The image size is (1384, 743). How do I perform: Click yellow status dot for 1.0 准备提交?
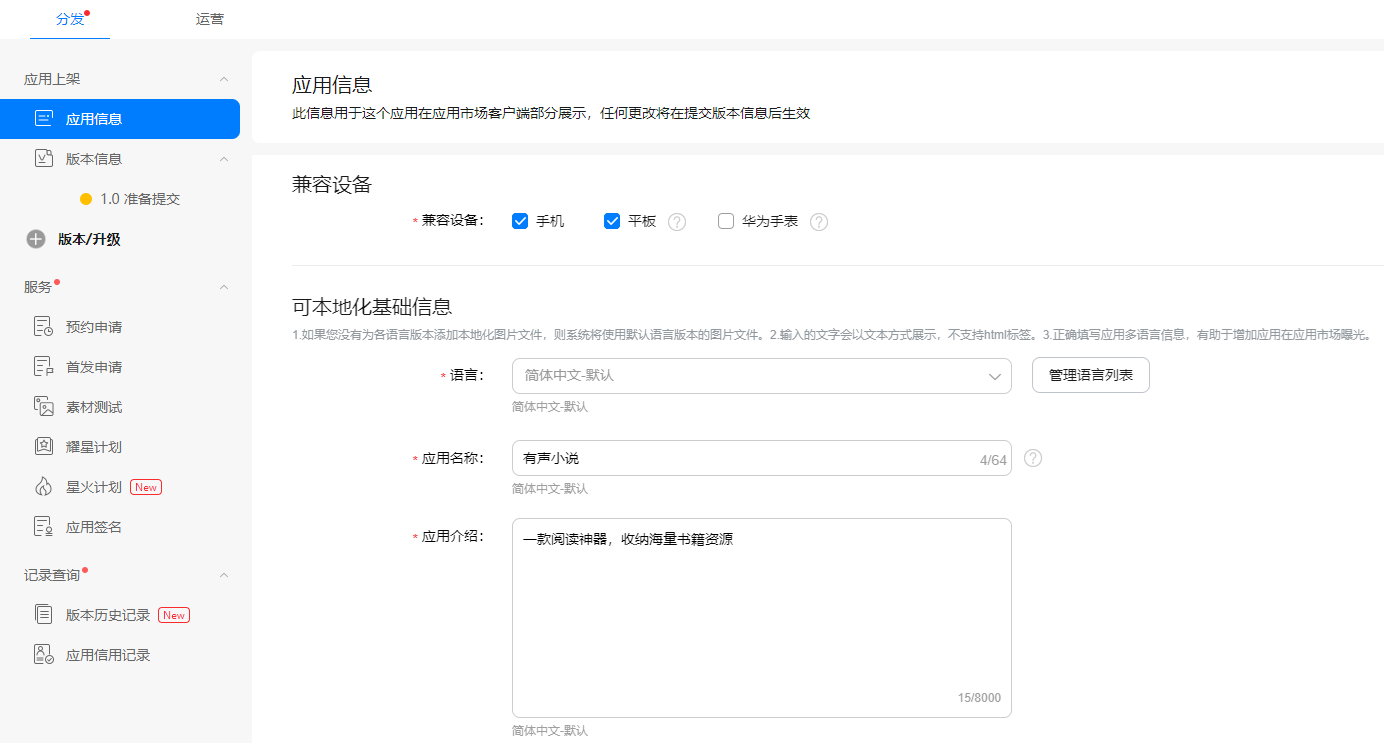tap(86, 199)
